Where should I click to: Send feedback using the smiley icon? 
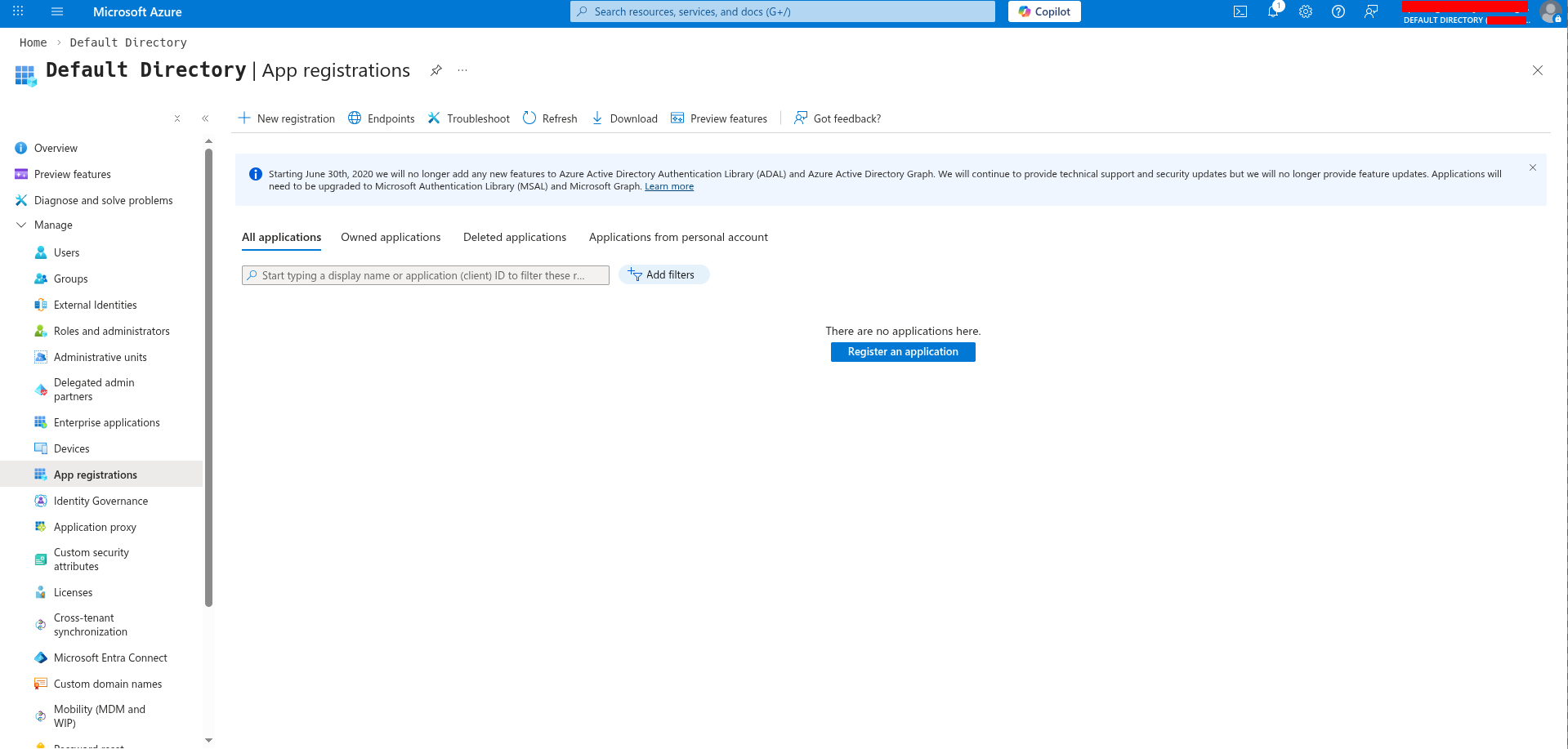click(1370, 11)
